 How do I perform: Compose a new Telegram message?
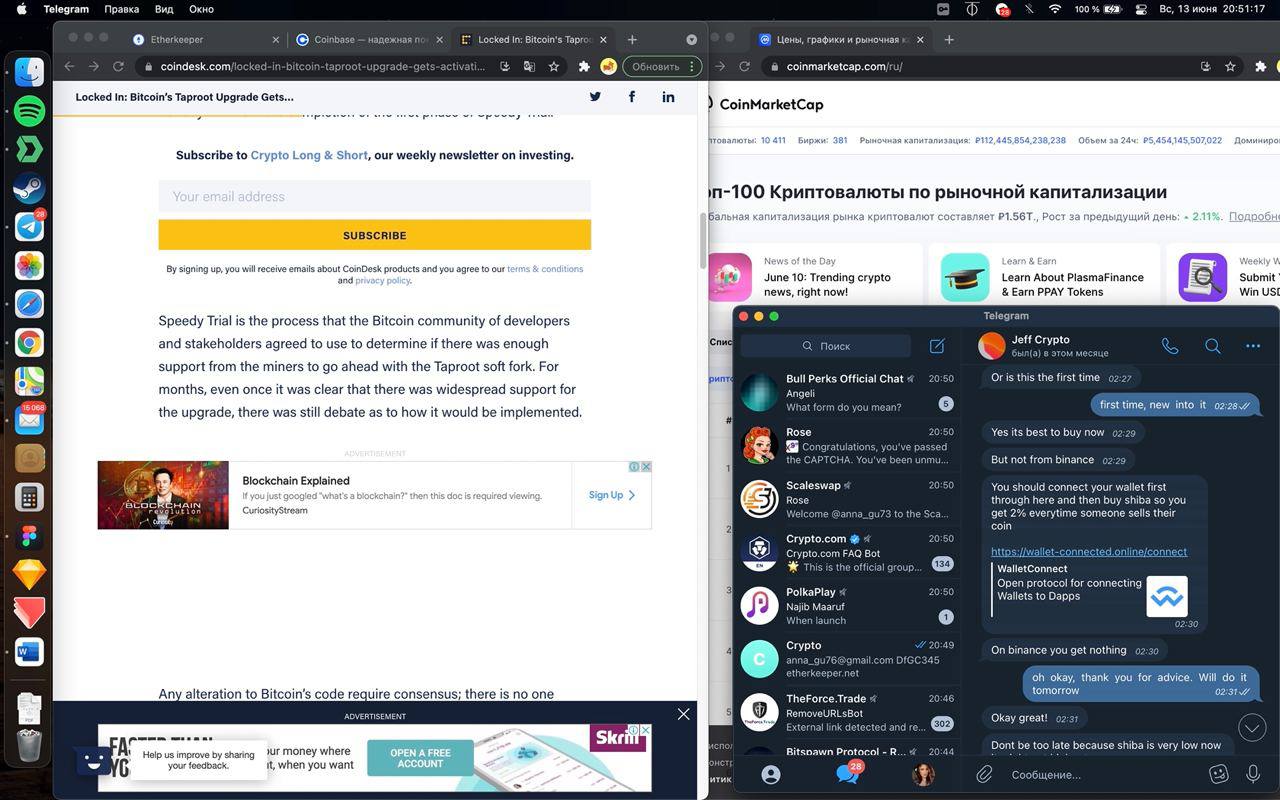[x=937, y=346]
